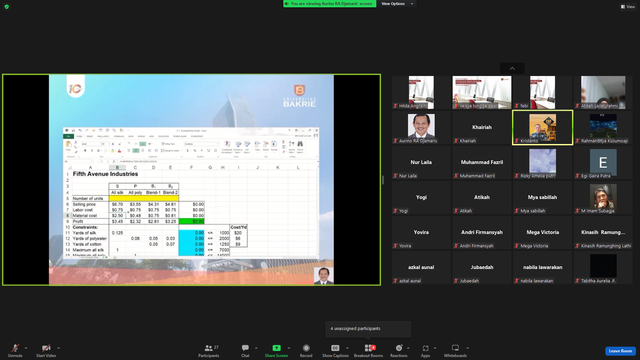This screenshot has height=360, width=640.
Task: Click yellow 'Number of units' input row
Action: [143, 198]
